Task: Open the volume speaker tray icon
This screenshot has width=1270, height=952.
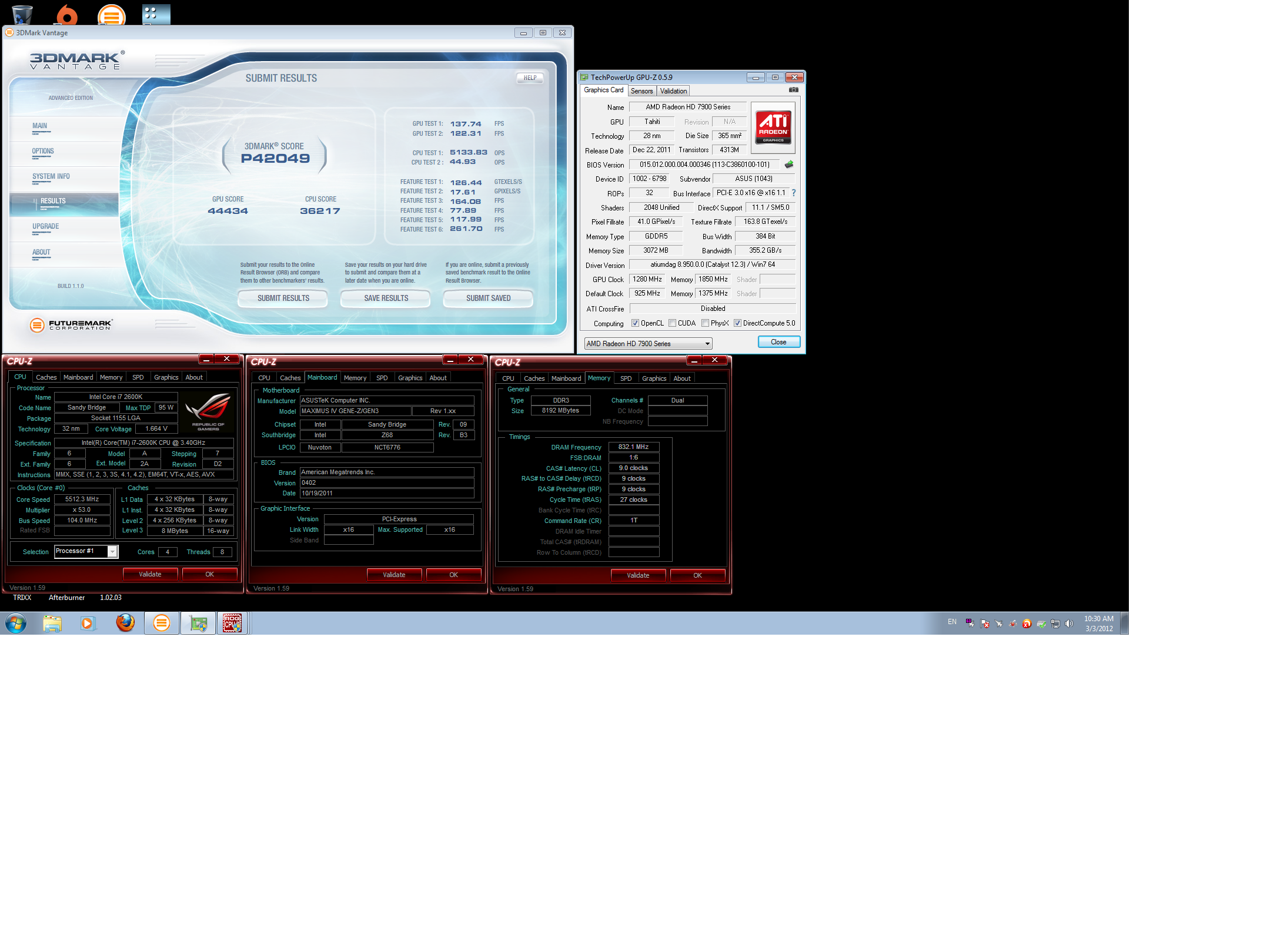Action: (1070, 624)
